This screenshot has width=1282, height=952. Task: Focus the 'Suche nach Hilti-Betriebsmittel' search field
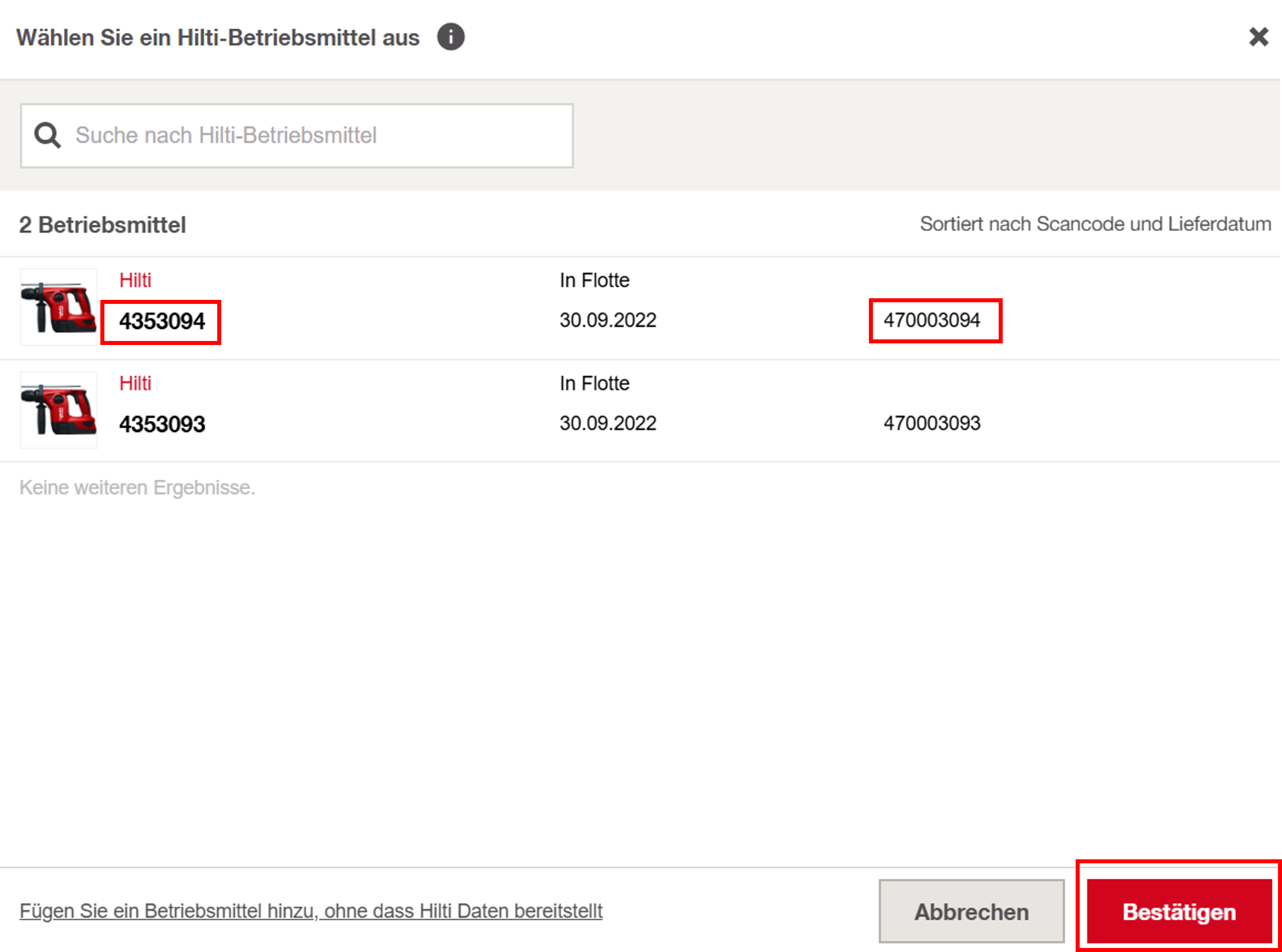[x=297, y=136]
